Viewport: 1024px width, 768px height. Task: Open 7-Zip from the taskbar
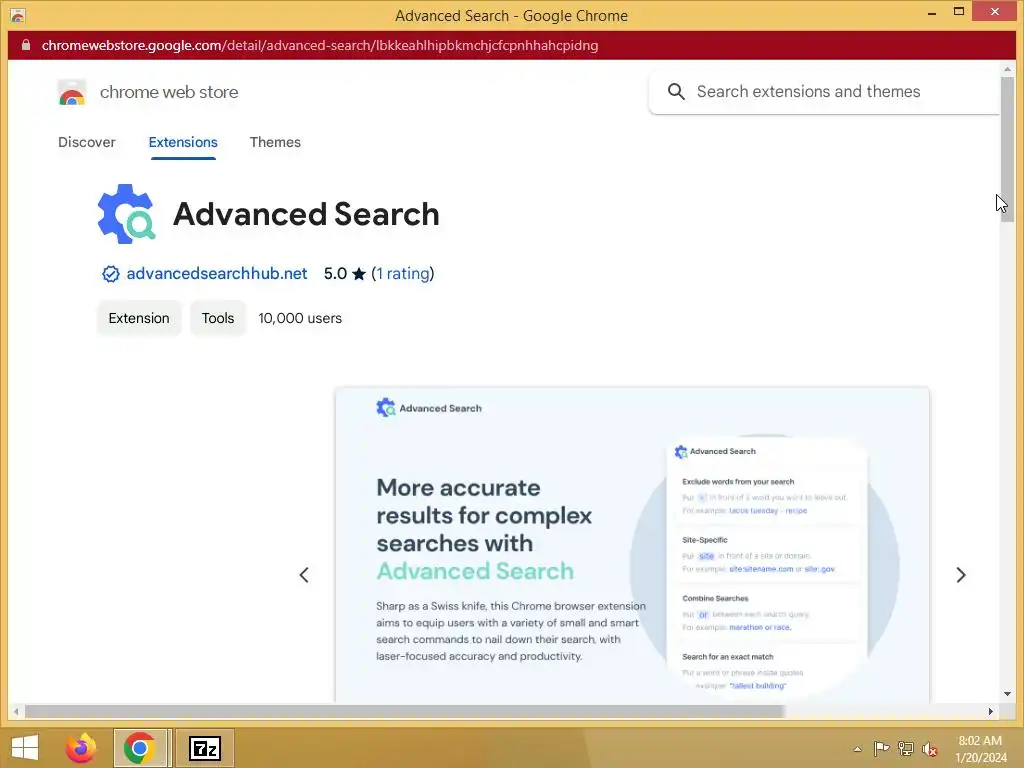(x=204, y=748)
